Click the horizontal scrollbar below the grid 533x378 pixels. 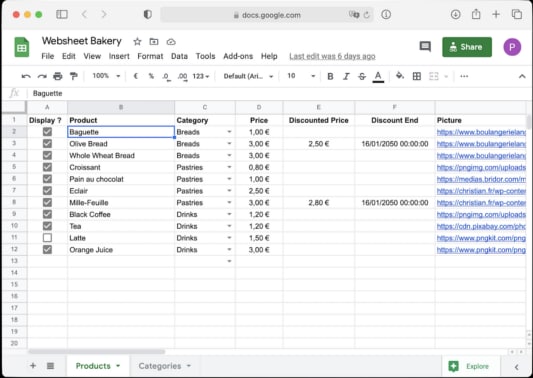pos(97,352)
